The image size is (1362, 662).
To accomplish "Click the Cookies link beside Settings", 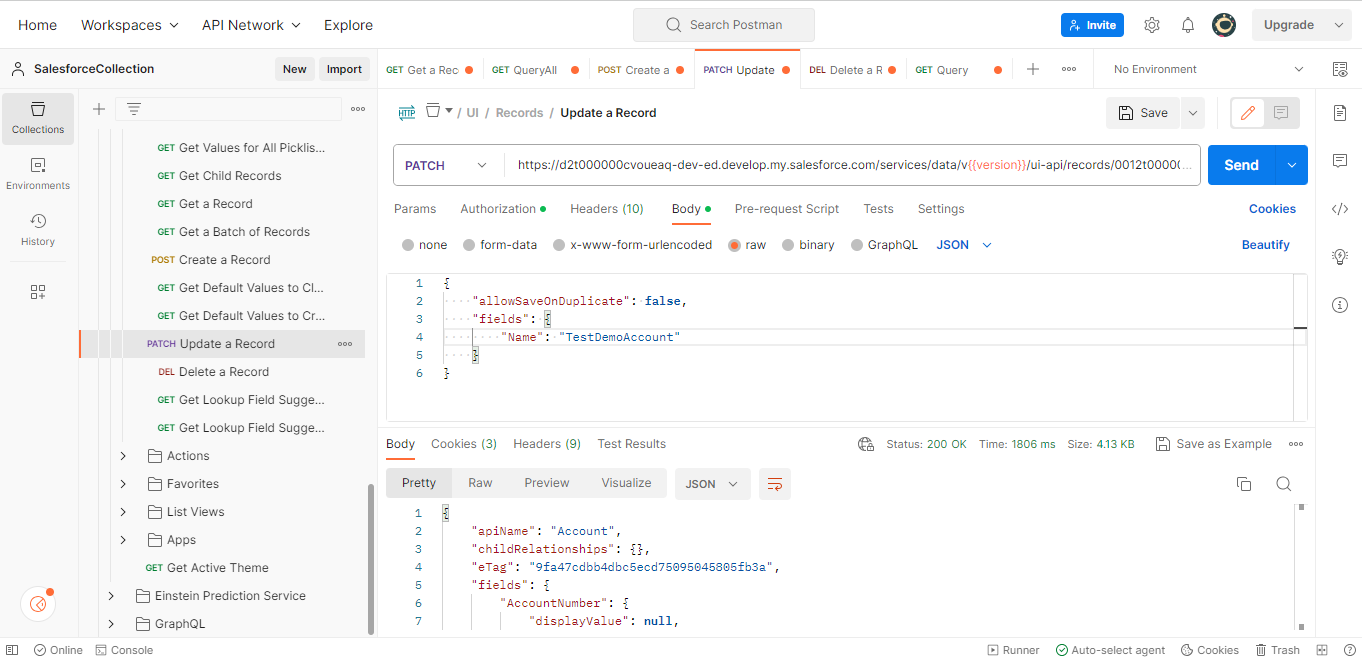I will tap(1272, 209).
